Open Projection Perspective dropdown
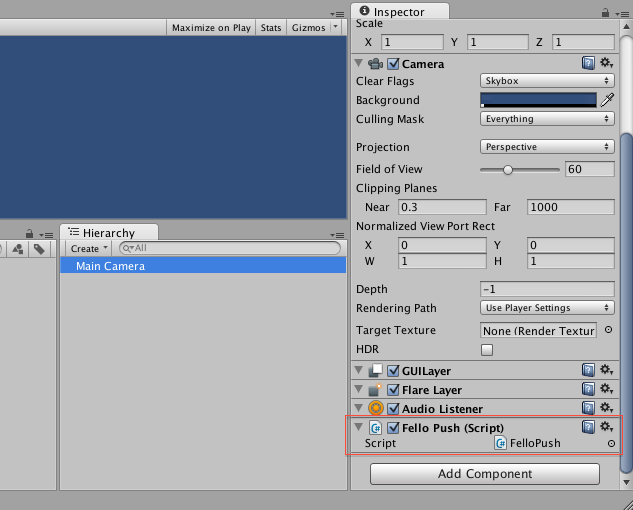 tap(547, 147)
